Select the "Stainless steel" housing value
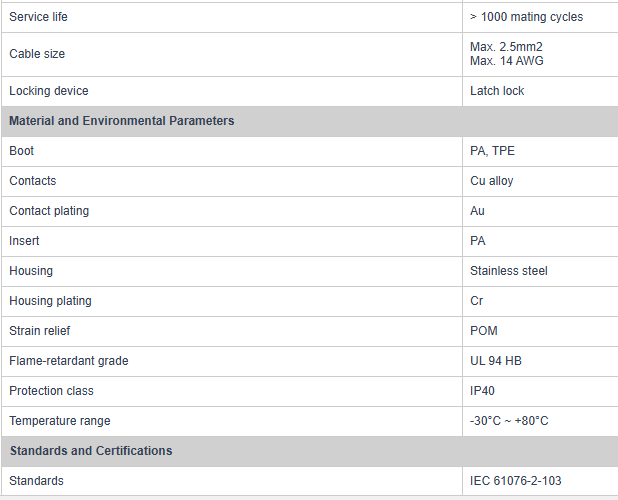Image resolution: width=618 pixels, height=500 pixels. (x=509, y=271)
